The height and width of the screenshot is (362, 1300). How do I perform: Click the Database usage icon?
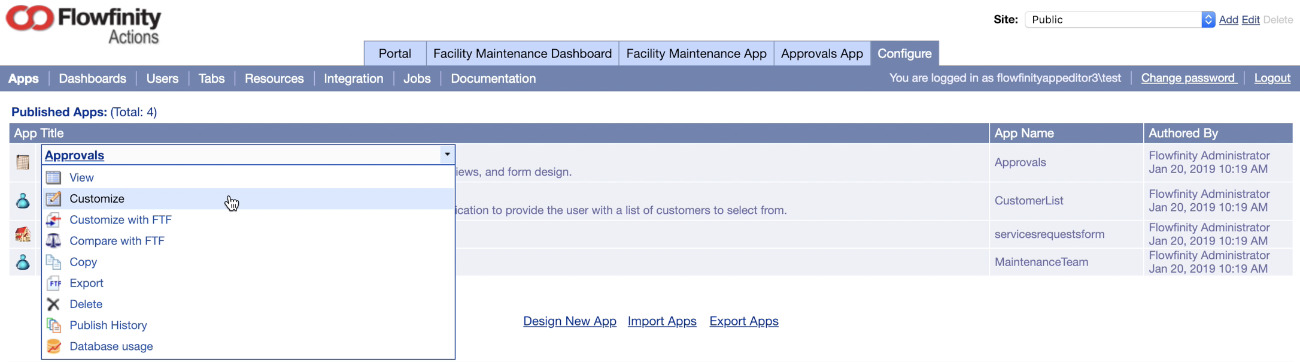(x=54, y=347)
